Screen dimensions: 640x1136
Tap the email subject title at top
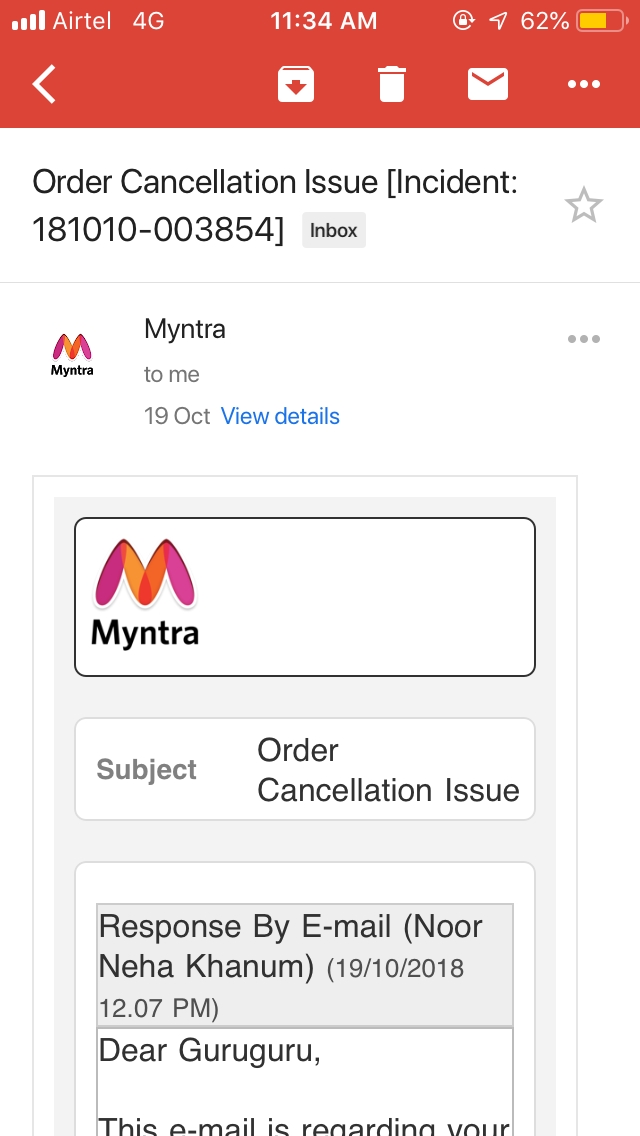click(x=275, y=205)
